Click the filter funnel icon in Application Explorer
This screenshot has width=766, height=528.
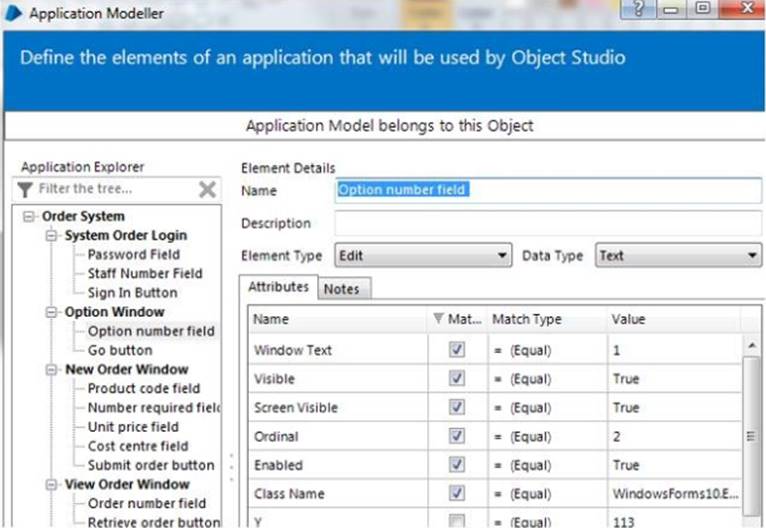pos(26,190)
